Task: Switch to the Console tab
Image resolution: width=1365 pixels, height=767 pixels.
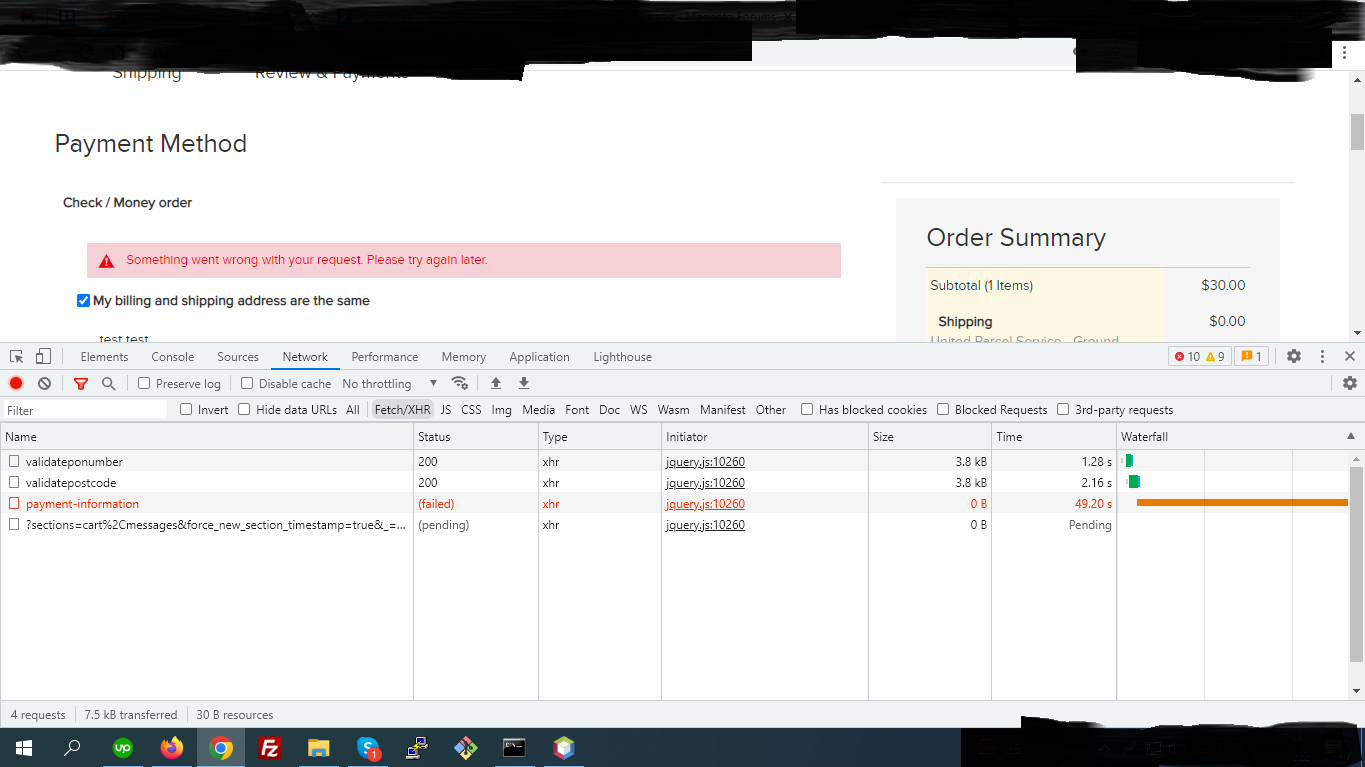Action: (x=172, y=357)
